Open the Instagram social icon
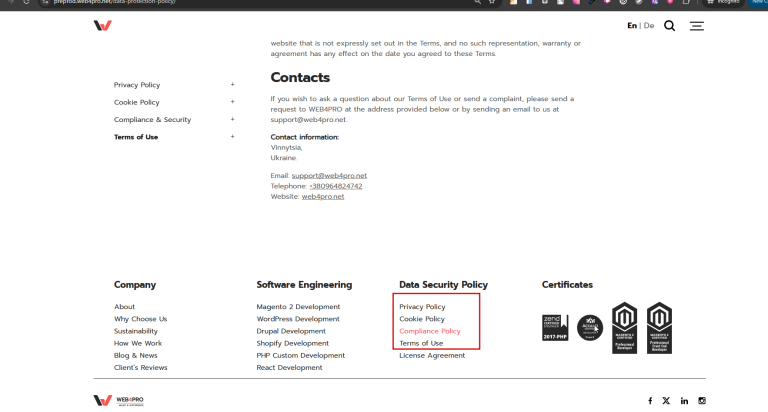The image size is (768, 412). (x=702, y=401)
